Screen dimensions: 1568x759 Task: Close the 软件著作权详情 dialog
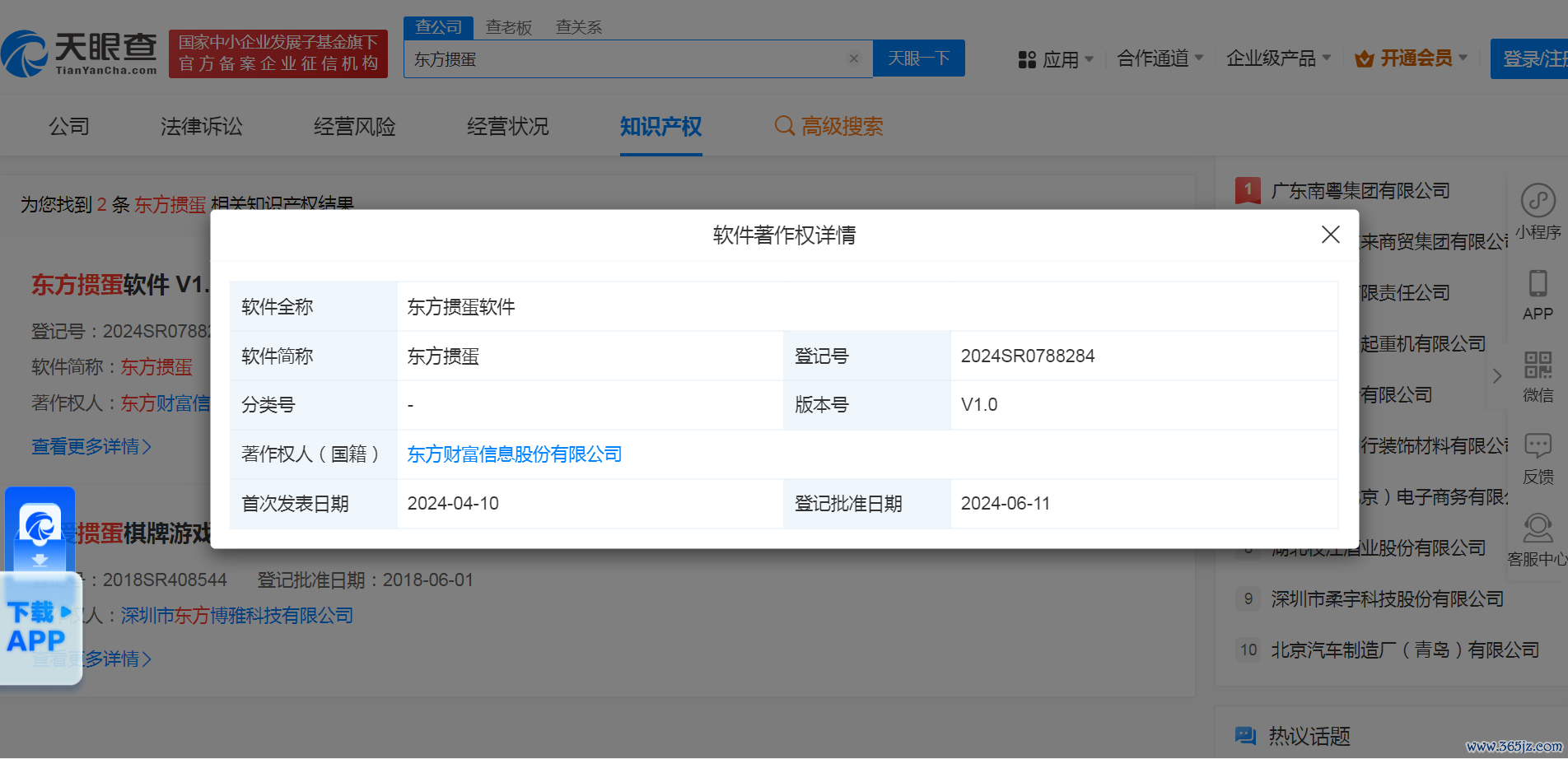[x=1330, y=235]
